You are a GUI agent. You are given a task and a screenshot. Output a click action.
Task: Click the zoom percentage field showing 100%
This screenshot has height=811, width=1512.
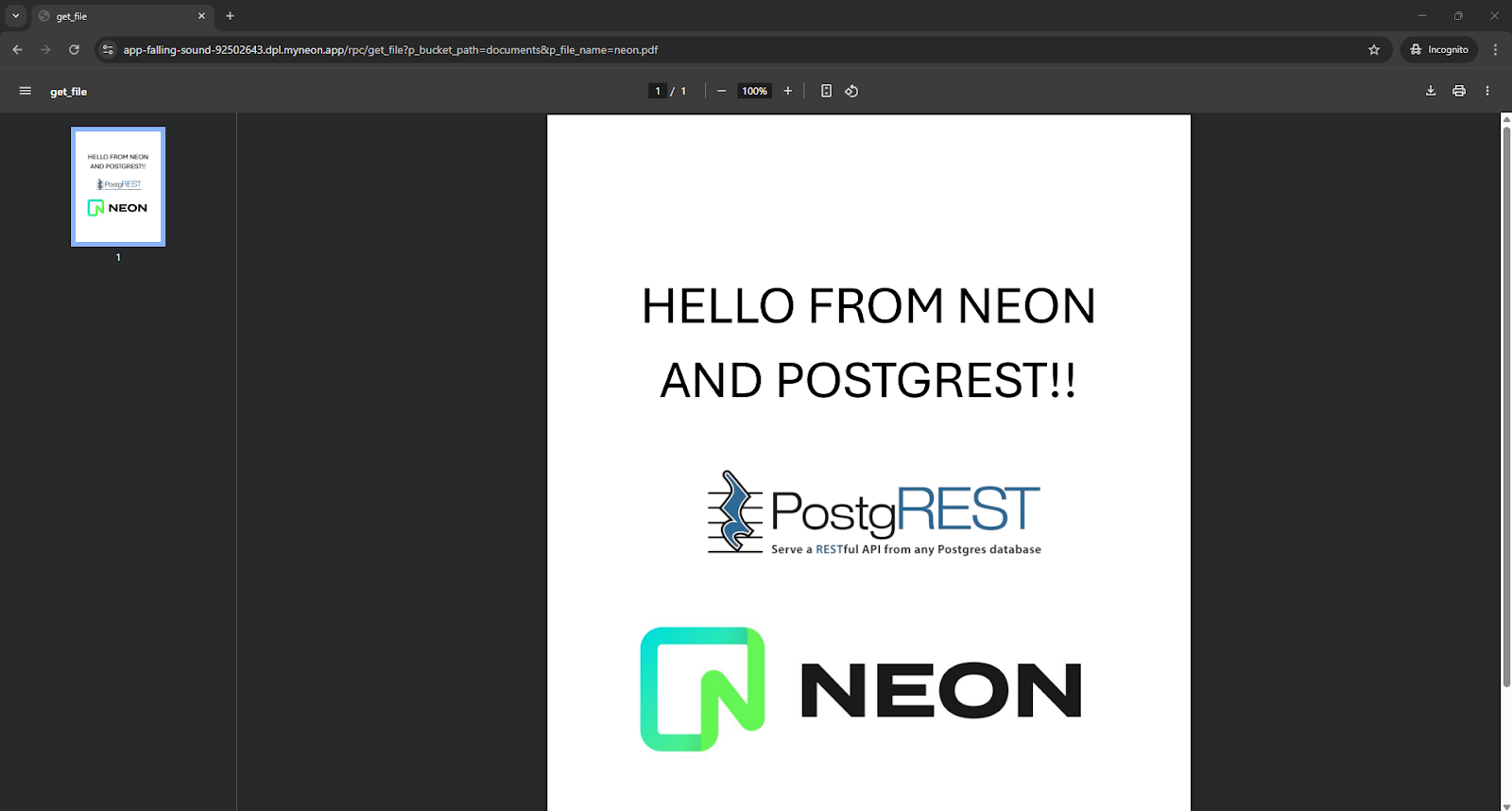[754, 91]
